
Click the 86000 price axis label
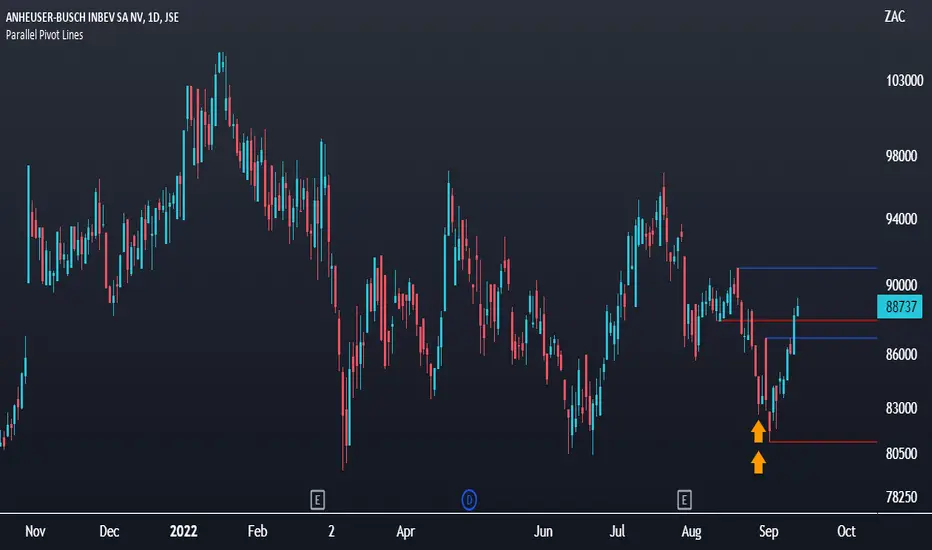tap(901, 354)
